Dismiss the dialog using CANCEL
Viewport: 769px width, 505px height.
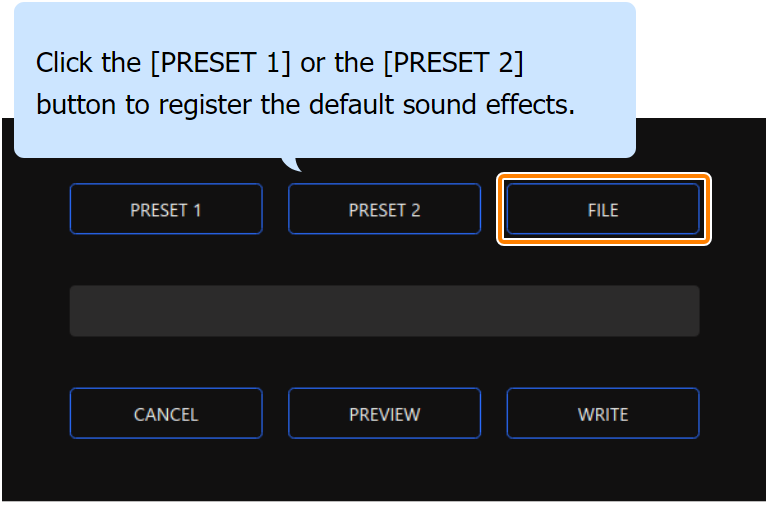pyautogui.click(x=166, y=414)
